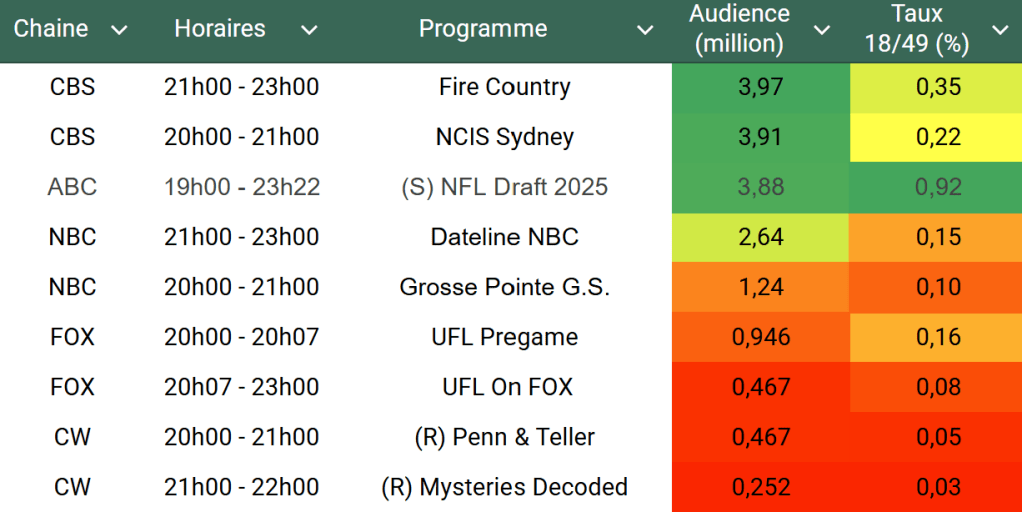The height and width of the screenshot is (512, 1022).
Task: Click the NCIS Sydney programme cell
Action: point(504,137)
